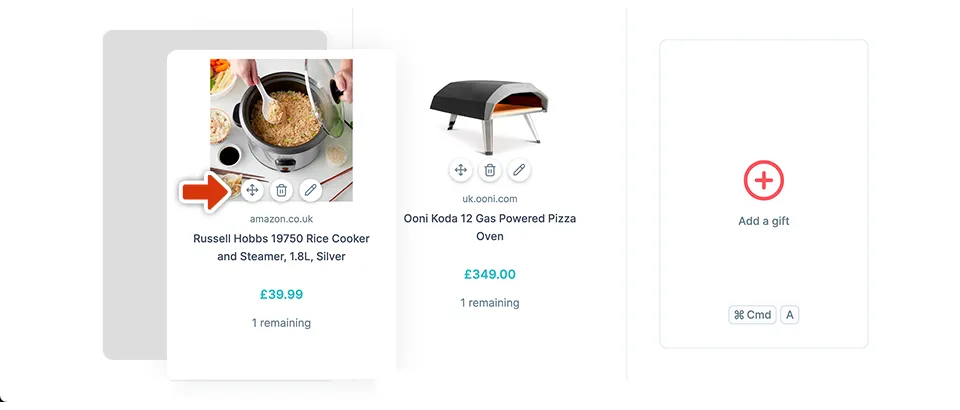Edit the Rice Cooker gift with pencil icon

[x=310, y=190]
